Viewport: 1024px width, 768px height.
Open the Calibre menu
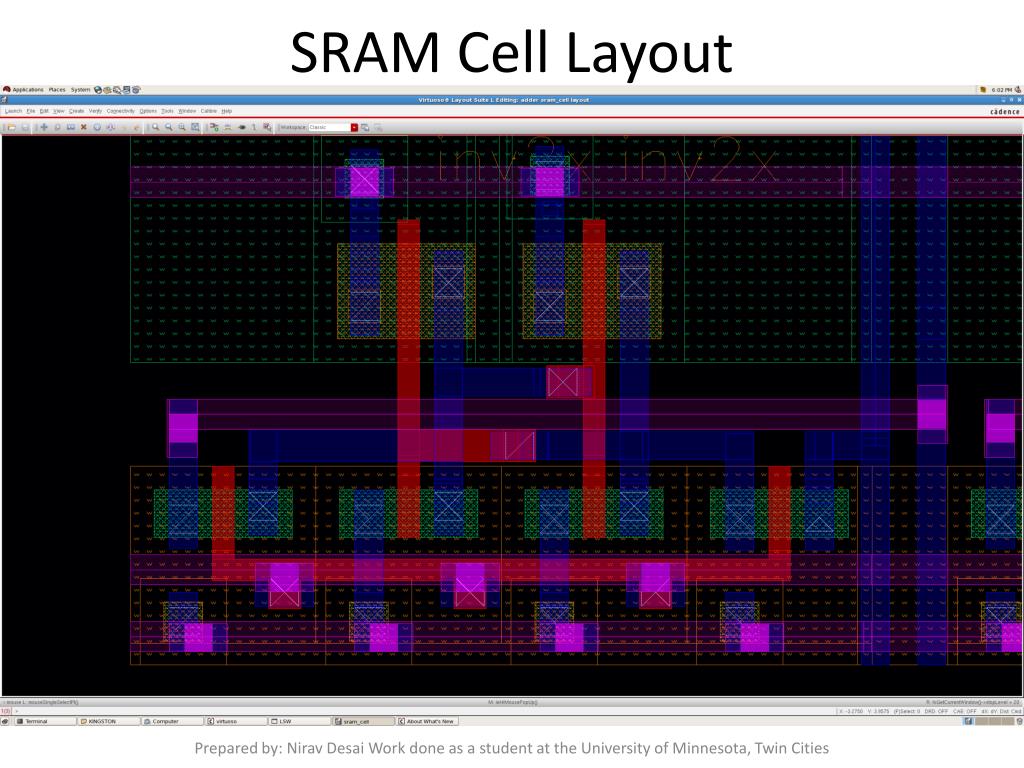point(208,111)
